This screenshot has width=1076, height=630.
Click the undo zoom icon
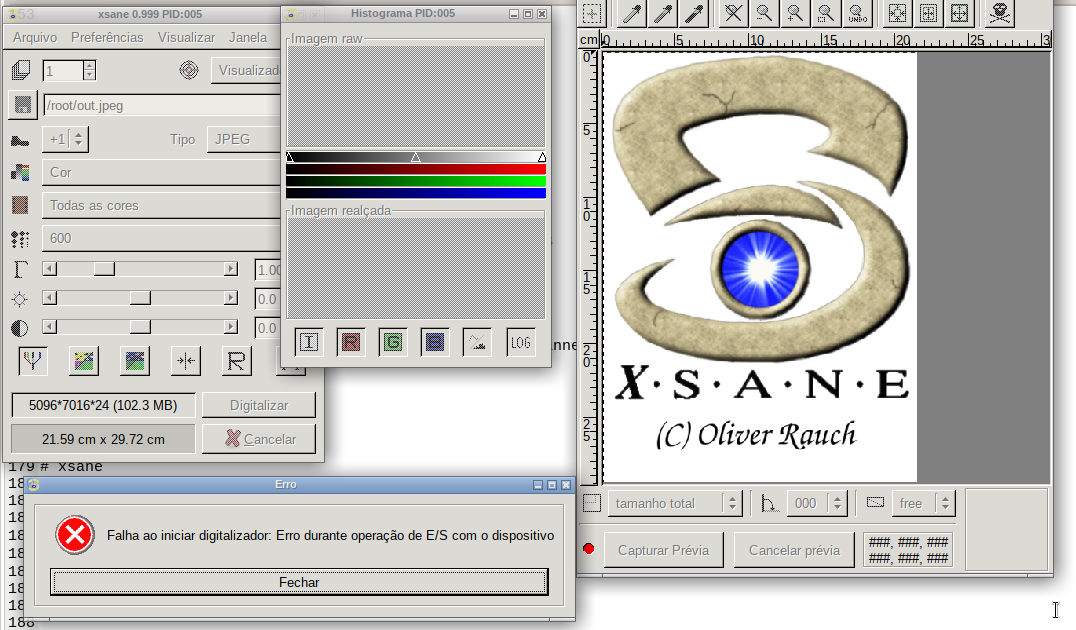point(857,13)
